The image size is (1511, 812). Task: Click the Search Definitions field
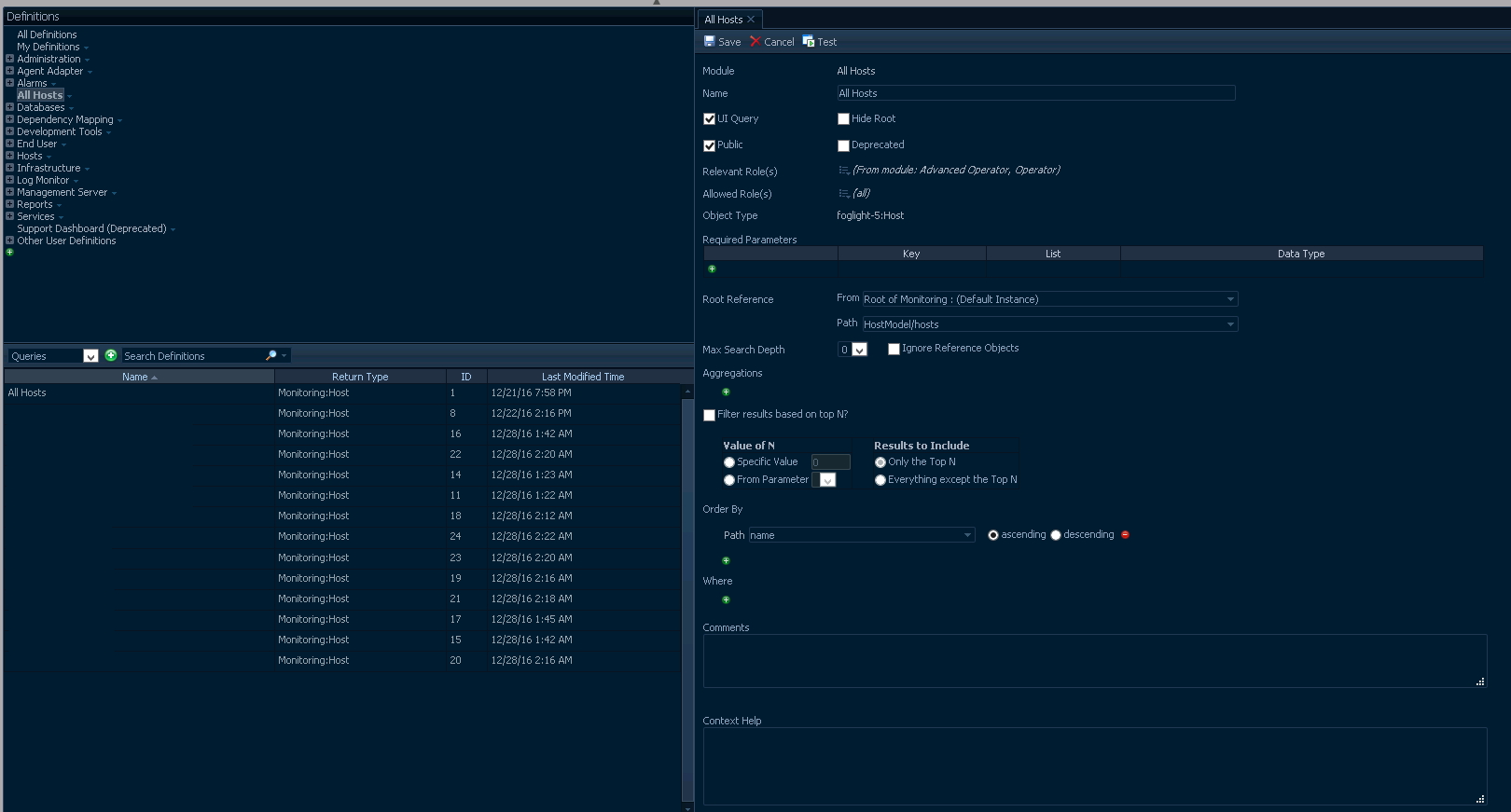(x=193, y=356)
